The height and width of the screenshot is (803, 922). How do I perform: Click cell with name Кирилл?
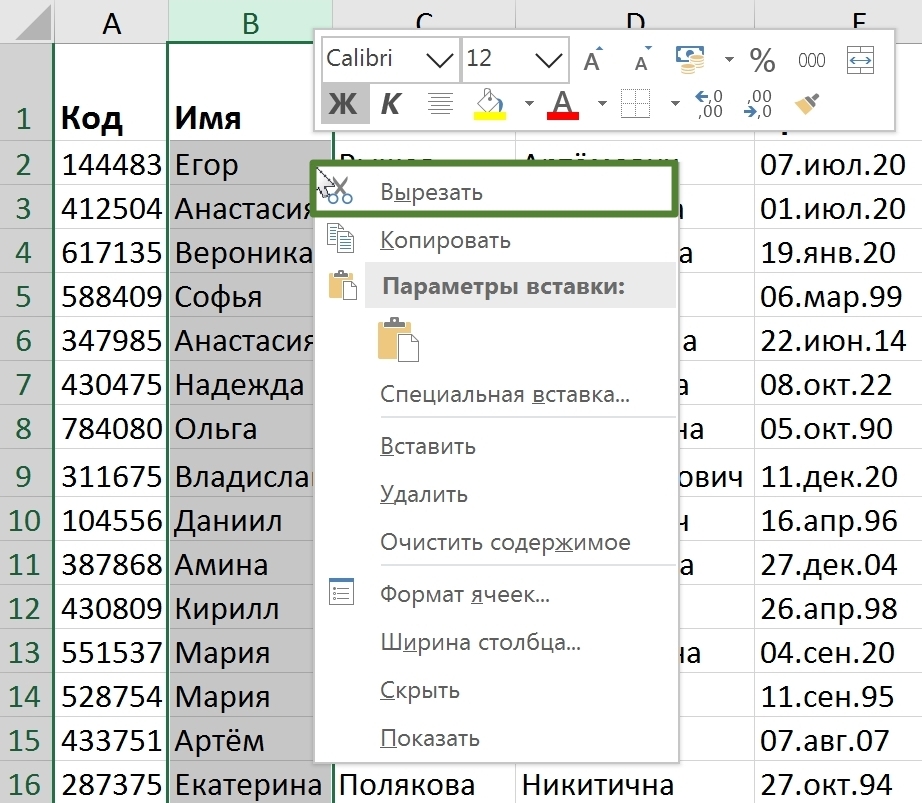pyautogui.click(x=242, y=608)
